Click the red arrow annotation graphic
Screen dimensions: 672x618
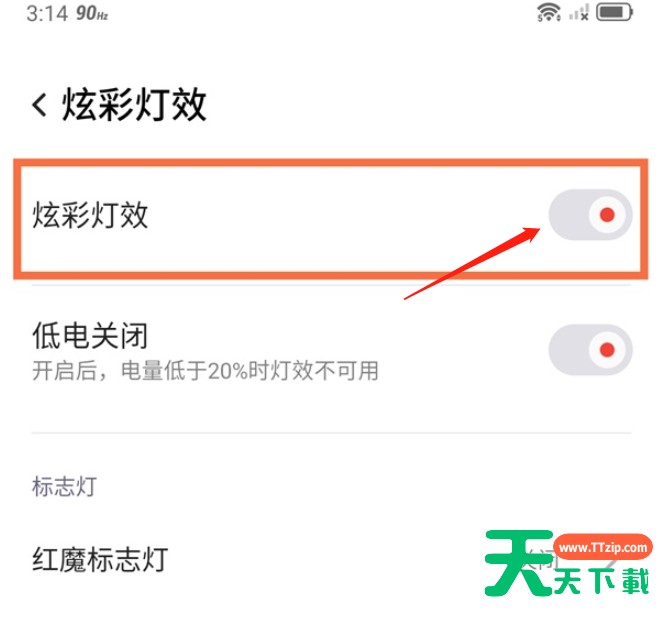(x=472, y=263)
